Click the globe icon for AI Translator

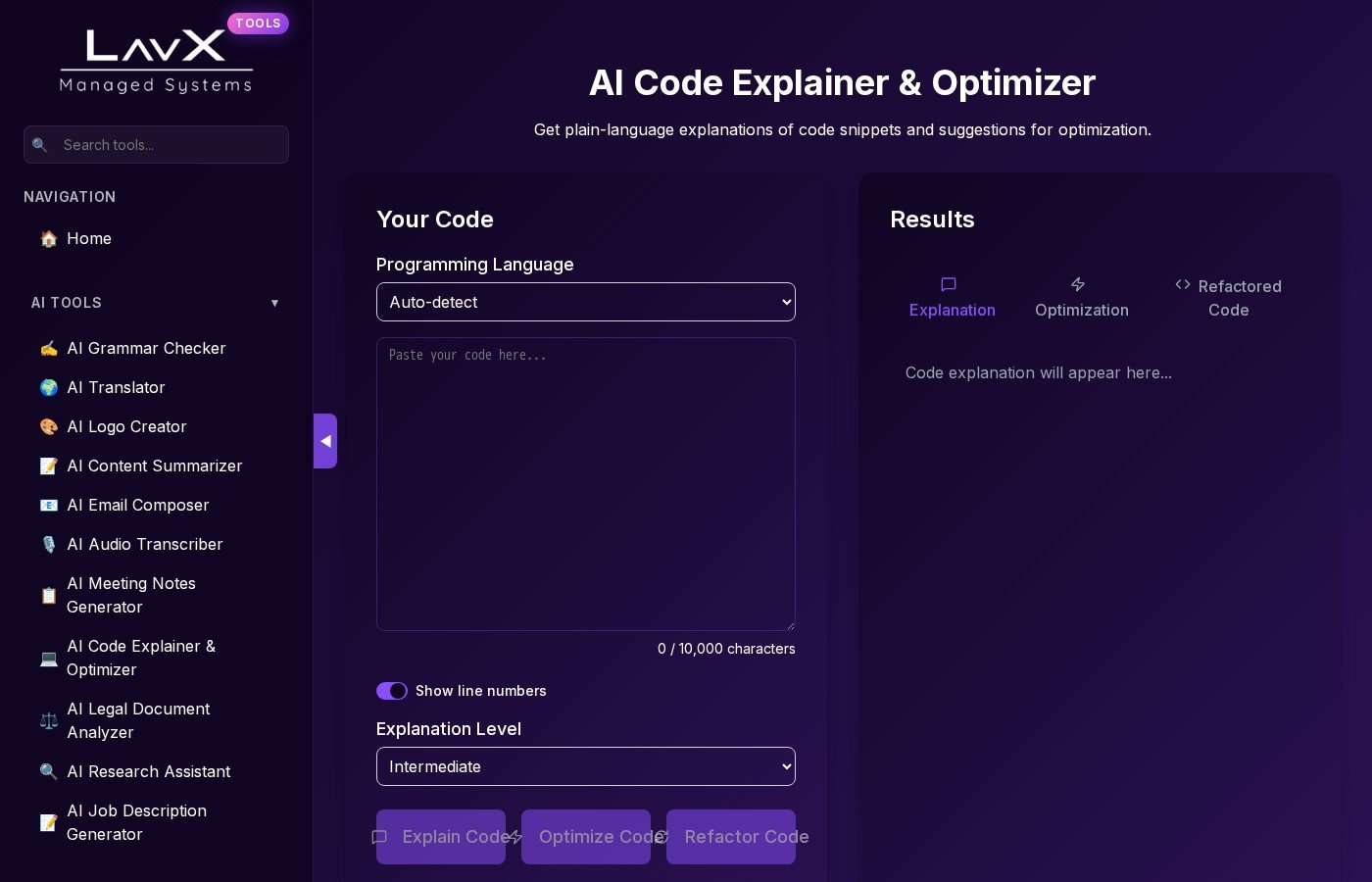tap(49, 388)
